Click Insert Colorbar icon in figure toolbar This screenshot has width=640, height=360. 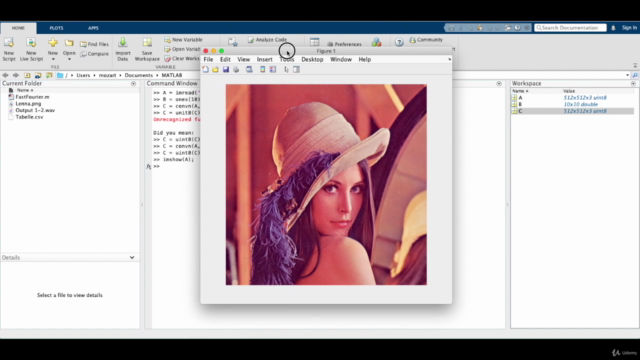[x=262, y=70]
